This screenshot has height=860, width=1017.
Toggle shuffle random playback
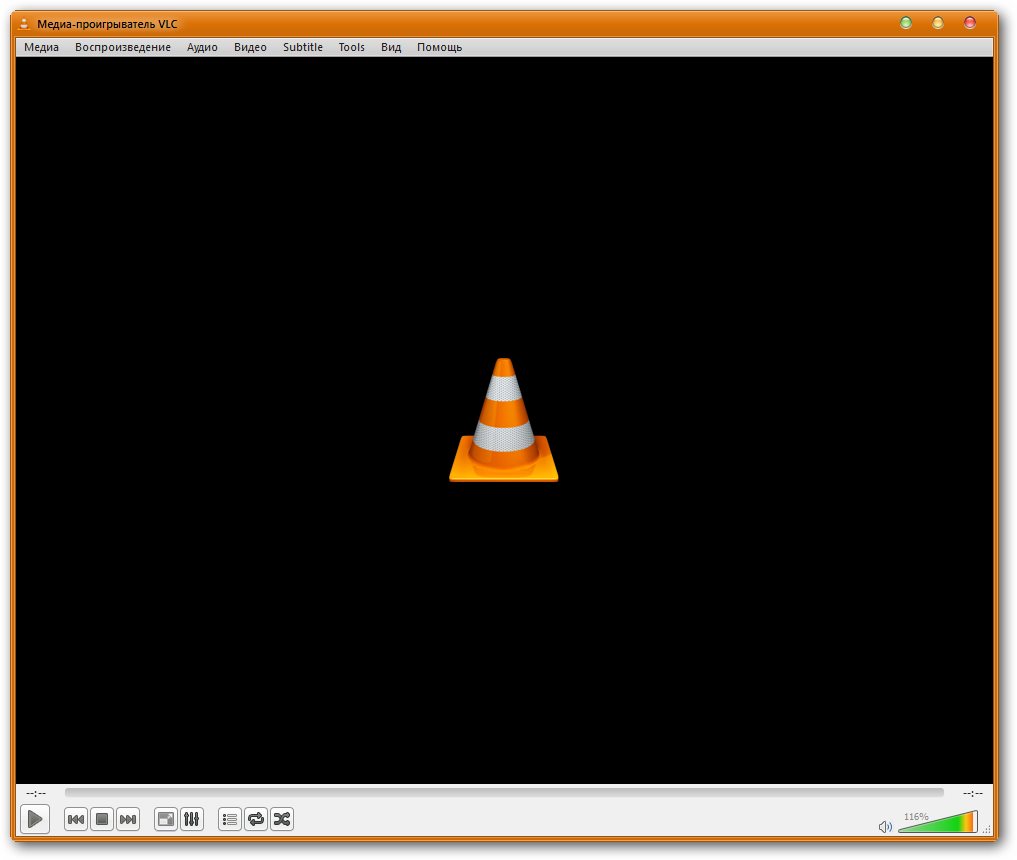(x=281, y=819)
